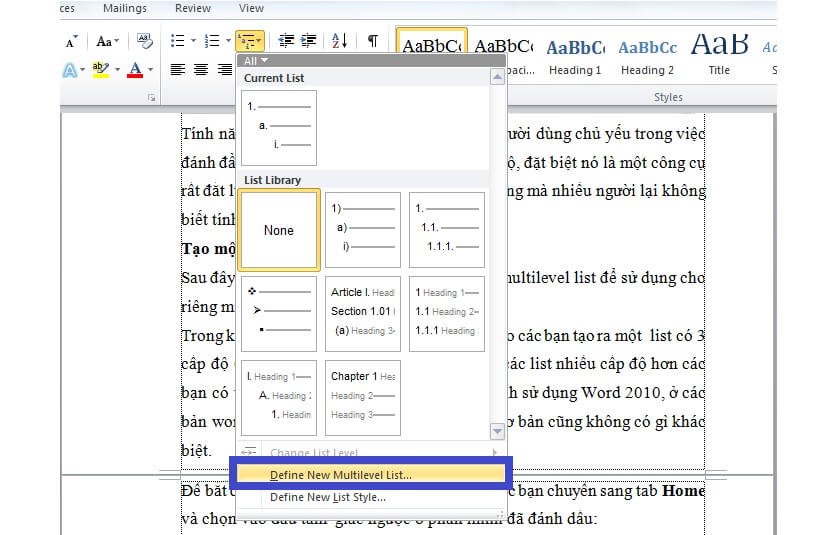Select the Current List 1. a. i. thumbnail
This screenshot has height=535, width=819.
coord(279,128)
